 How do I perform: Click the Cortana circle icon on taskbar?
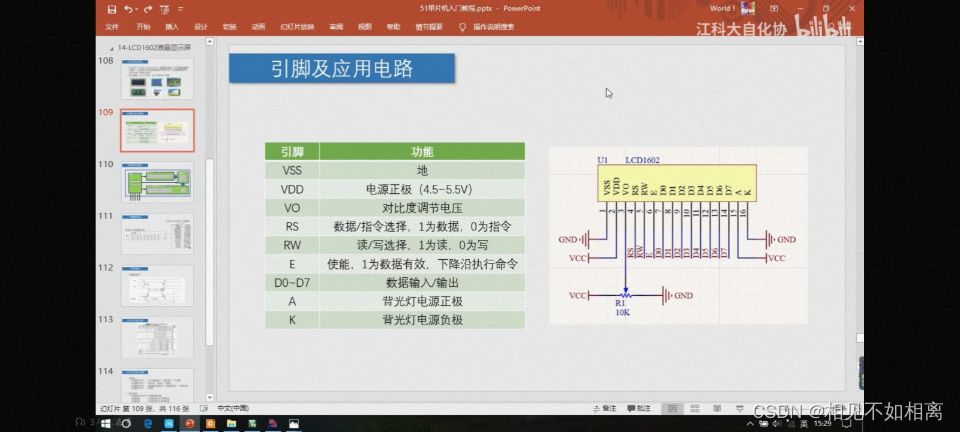pyautogui.click(x=126, y=423)
